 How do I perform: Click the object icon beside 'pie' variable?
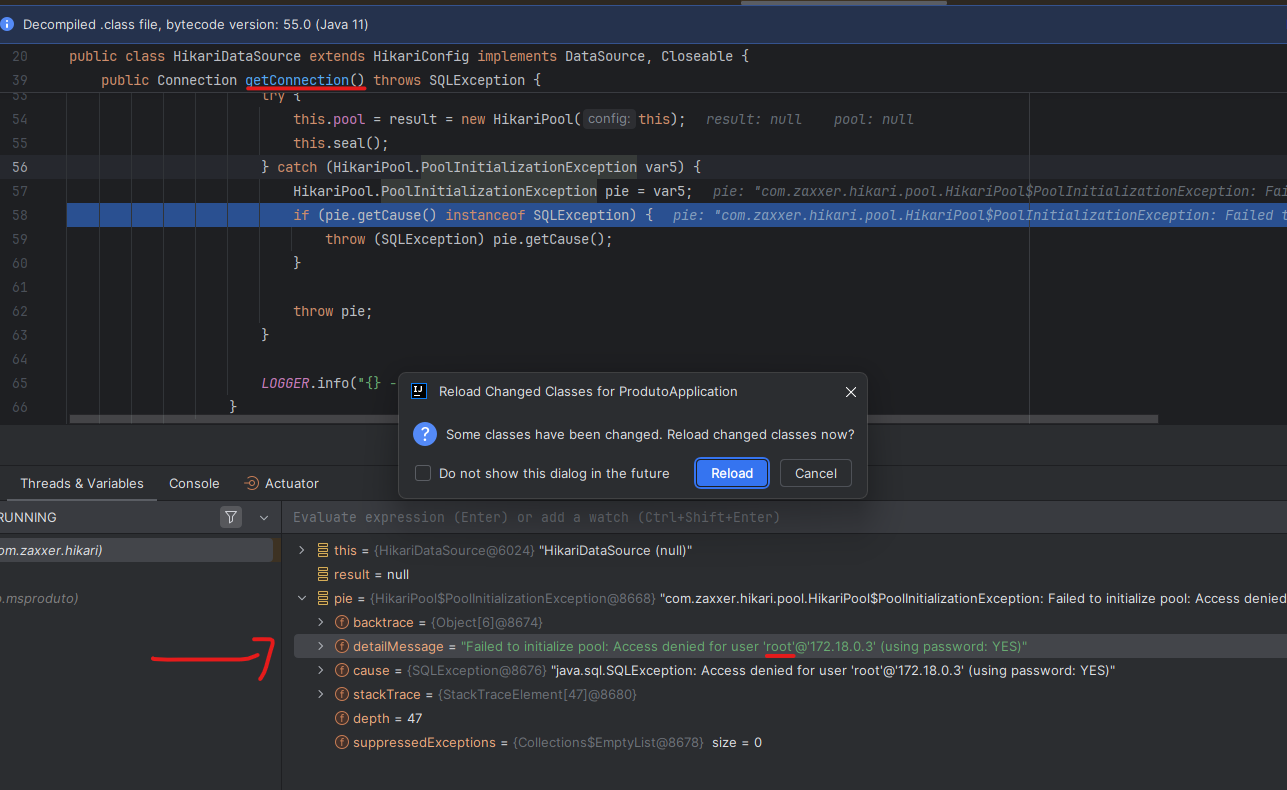(323, 599)
